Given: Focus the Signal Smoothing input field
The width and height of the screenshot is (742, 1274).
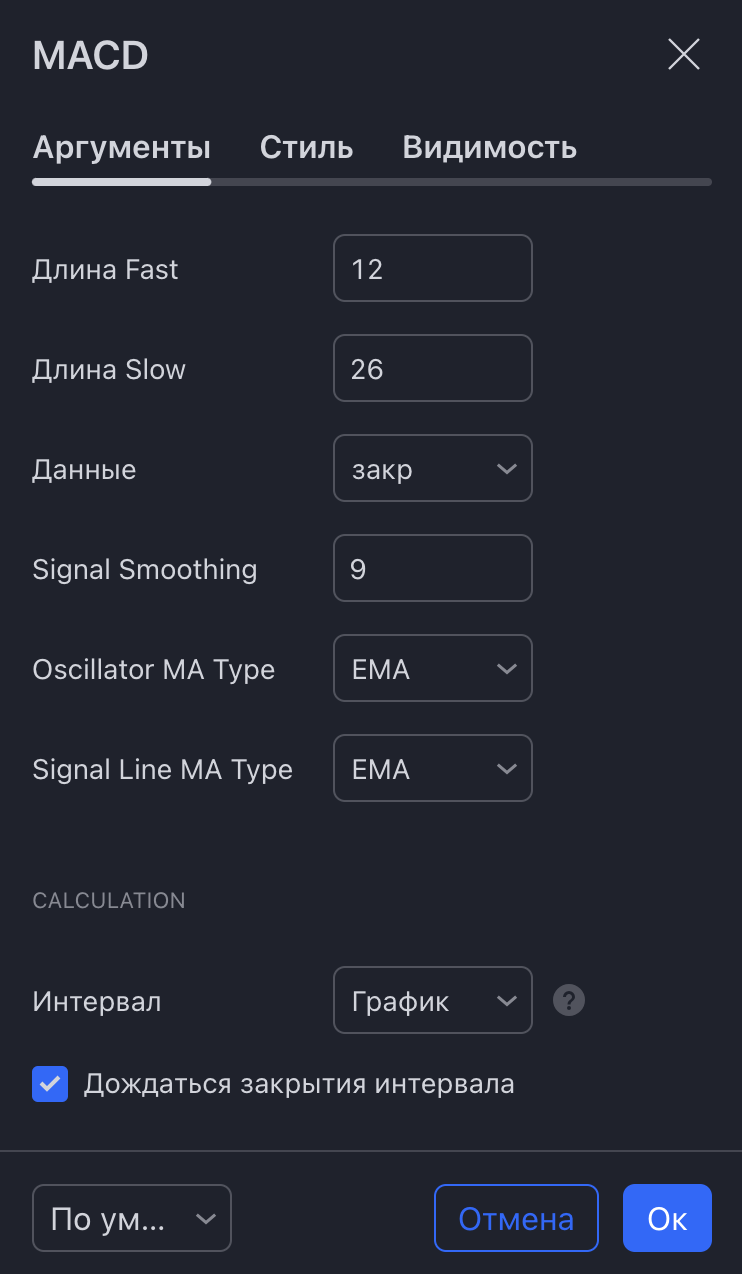Looking at the screenshot, I should click(433, 568).
